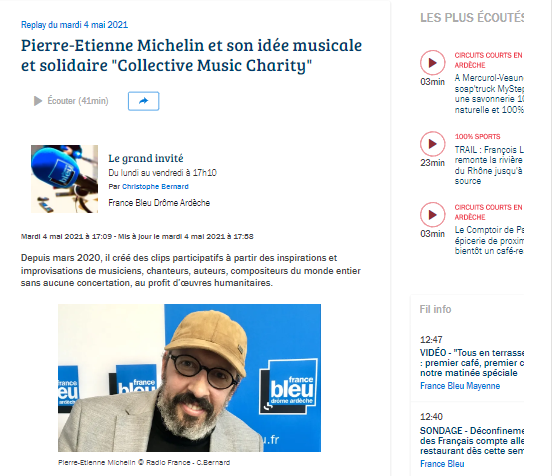Click the share arrow button

[144, 101]
